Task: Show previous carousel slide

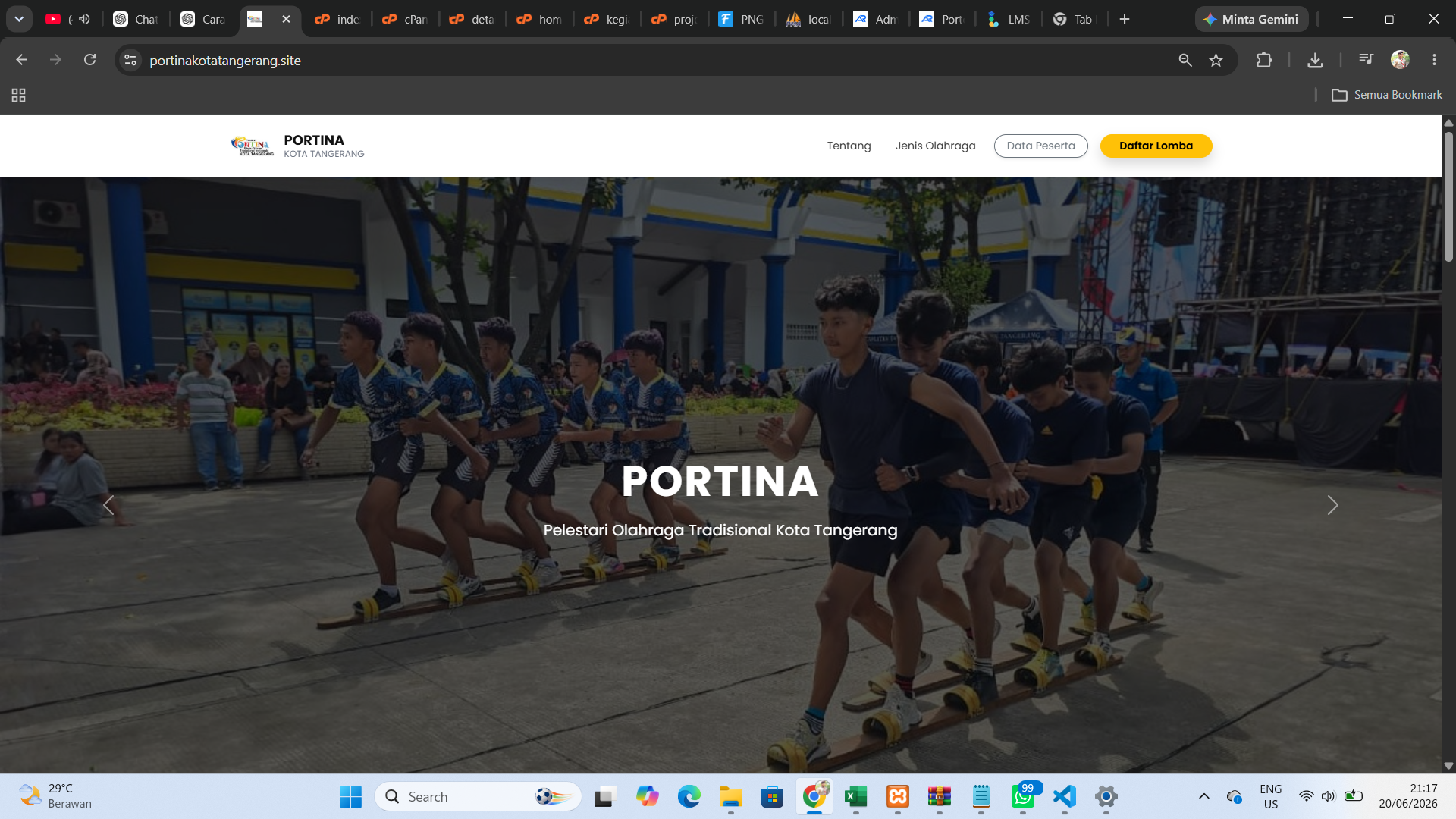Action: 108,505
